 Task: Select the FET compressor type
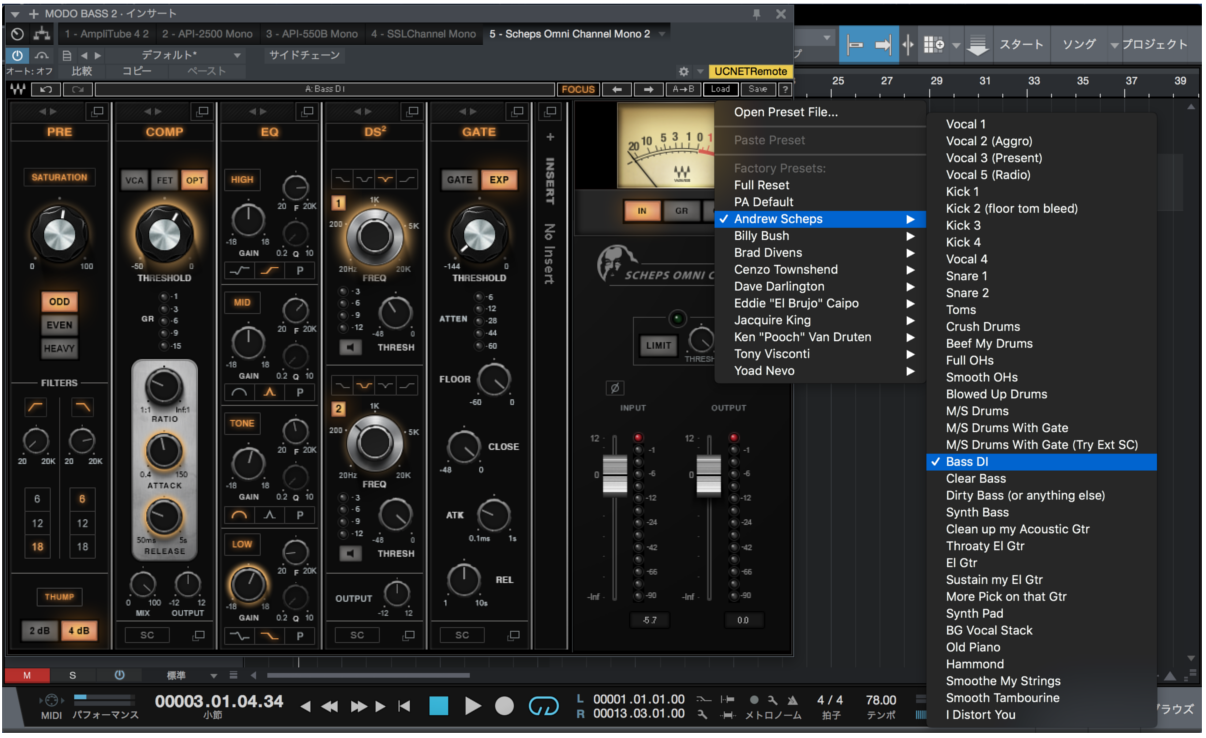[x=164, y=180]
